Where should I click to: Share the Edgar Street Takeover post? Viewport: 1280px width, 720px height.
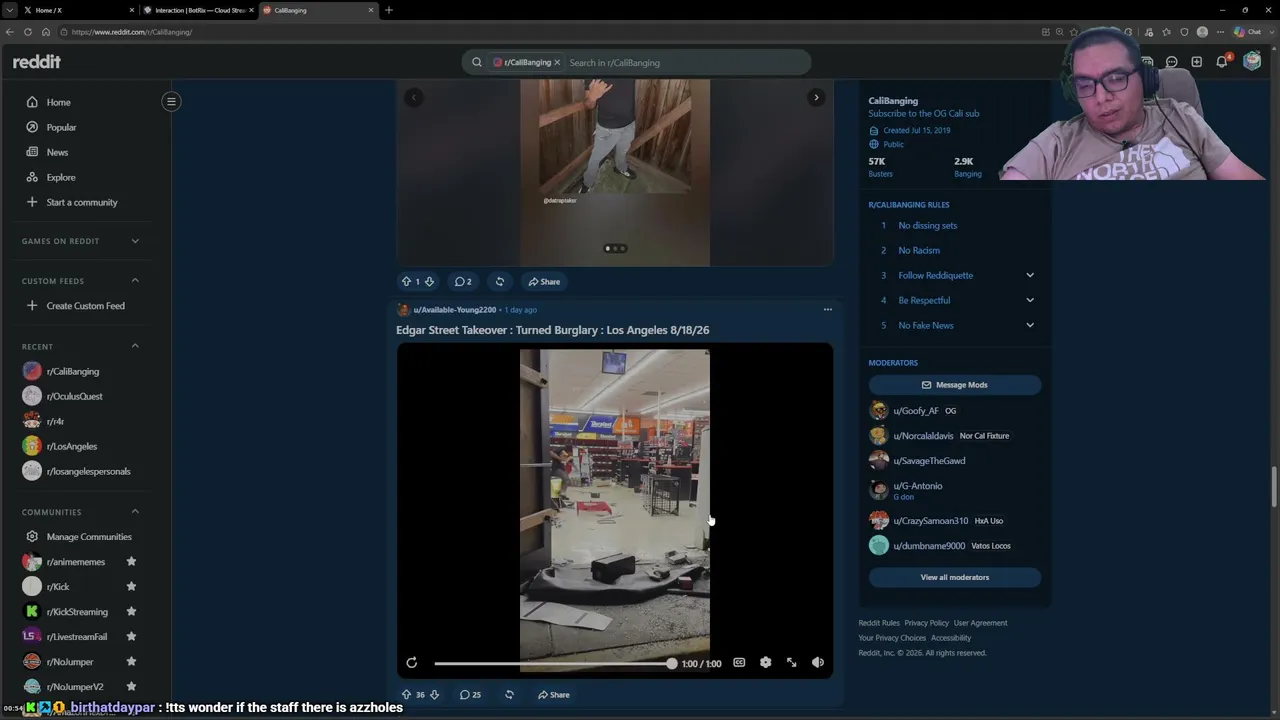[x=553, y=694]
